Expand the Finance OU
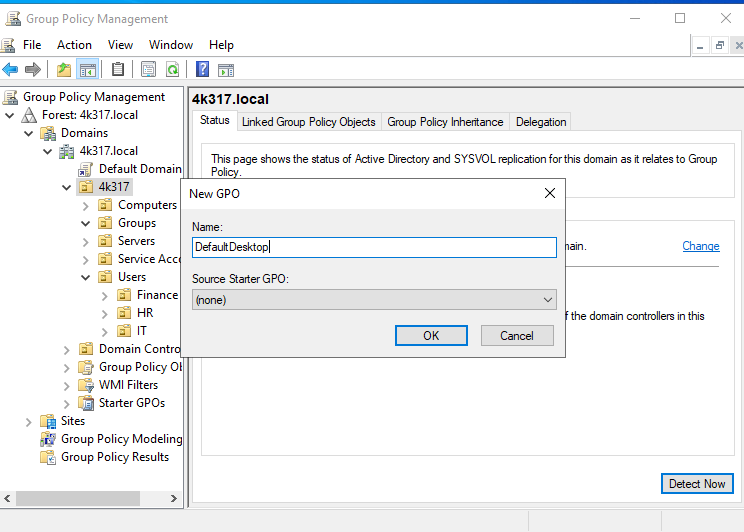 (x=105, y=295)
